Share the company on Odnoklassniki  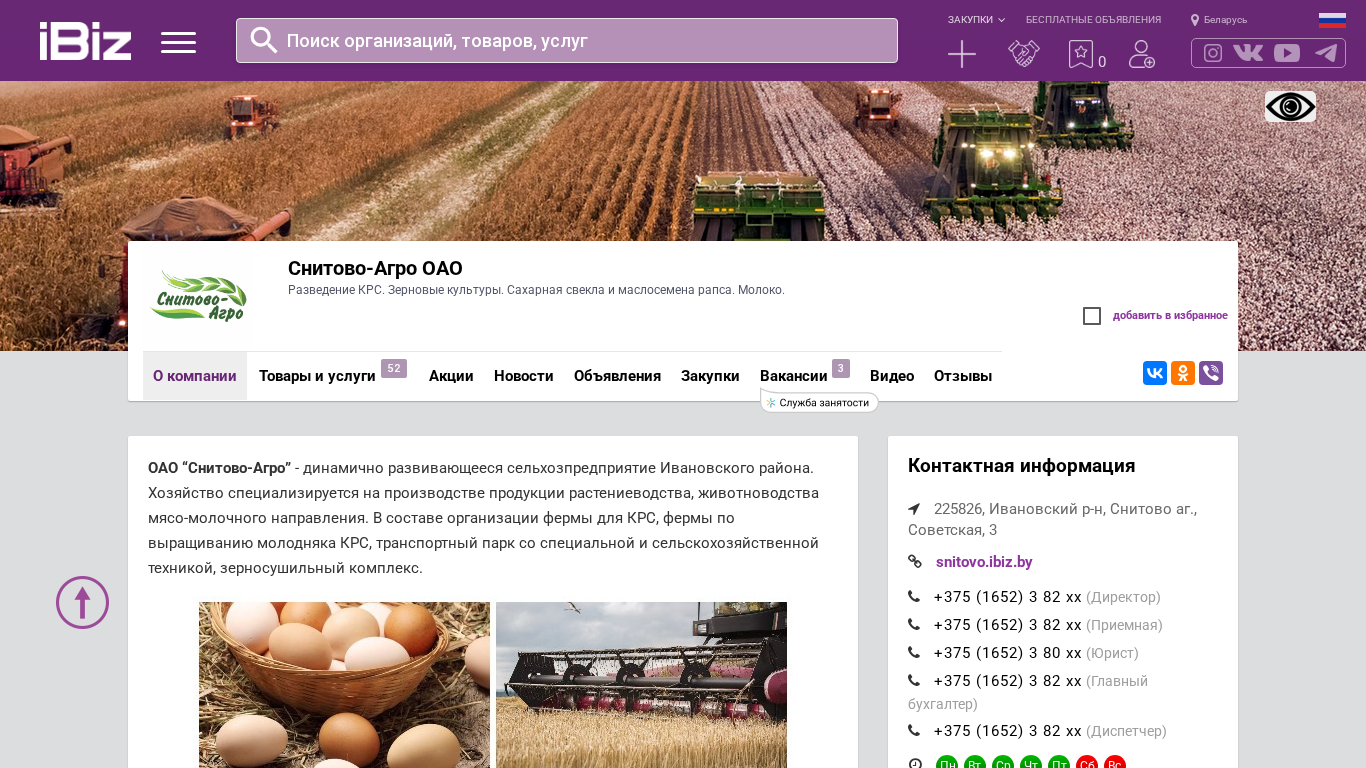(1183, 373)
